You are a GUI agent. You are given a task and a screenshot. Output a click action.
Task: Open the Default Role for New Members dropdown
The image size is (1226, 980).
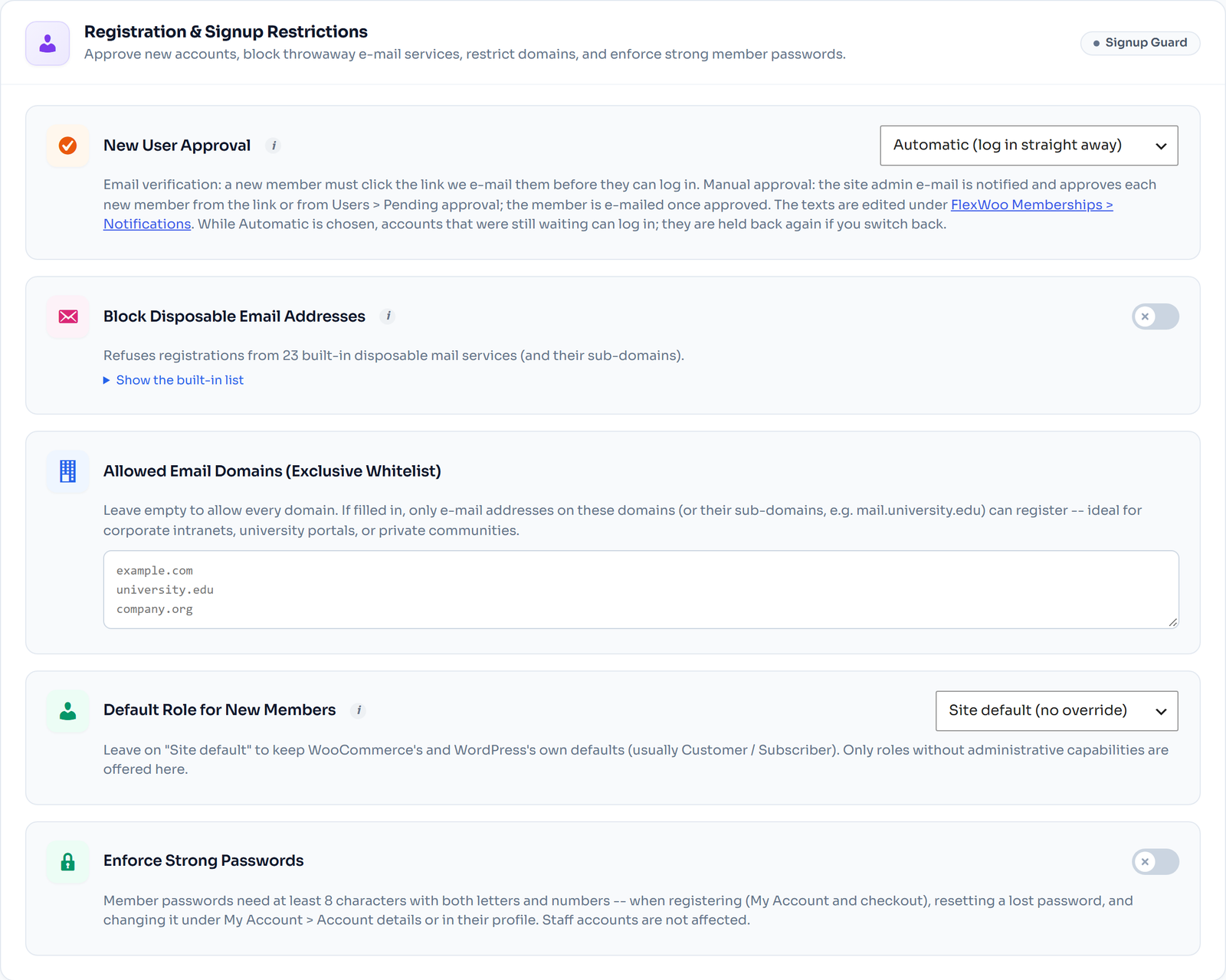[1057, 711]
